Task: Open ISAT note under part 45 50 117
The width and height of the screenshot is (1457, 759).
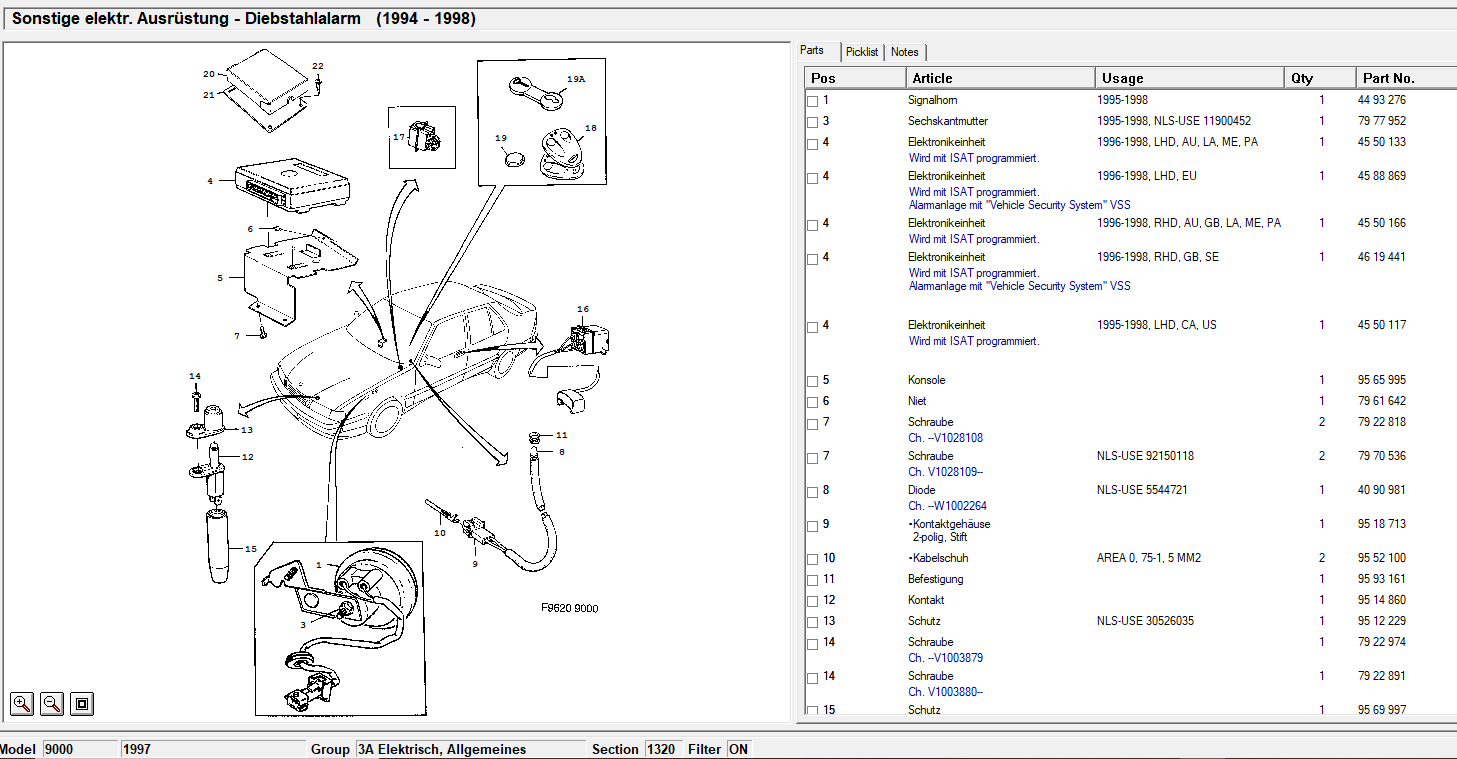Action: click(x=974, y=341)
